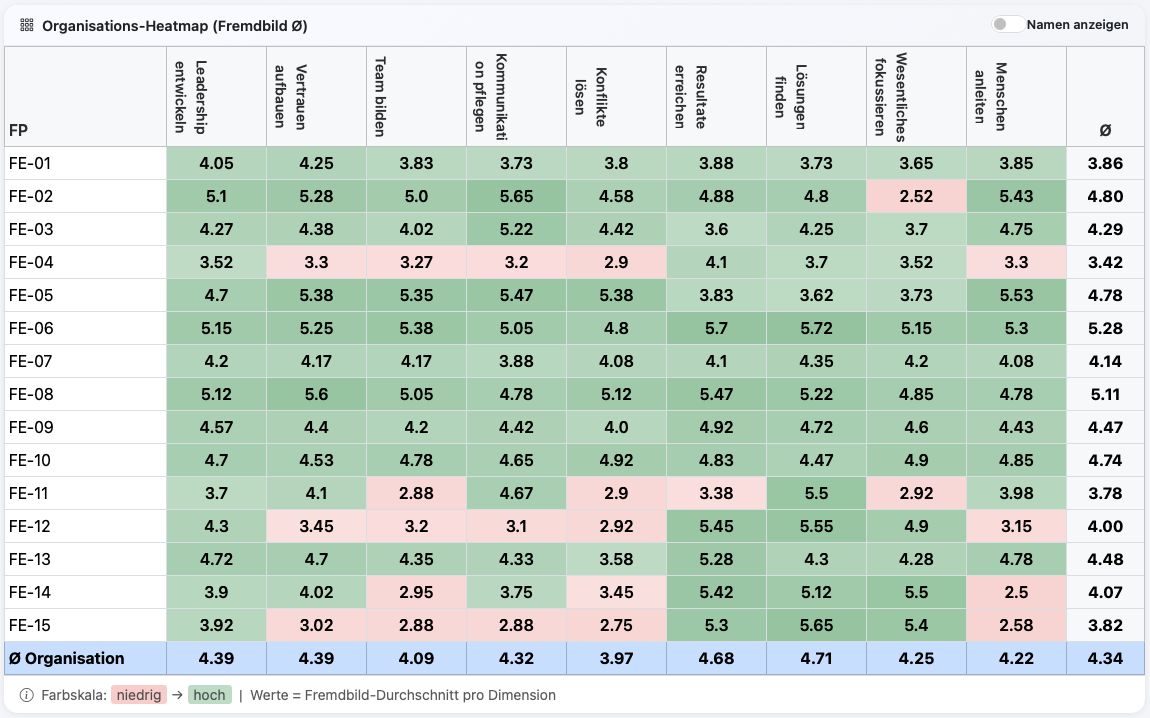Click the info icon next to Farbskala
This screenshot has width=1150, height=718.
(27, 695)
